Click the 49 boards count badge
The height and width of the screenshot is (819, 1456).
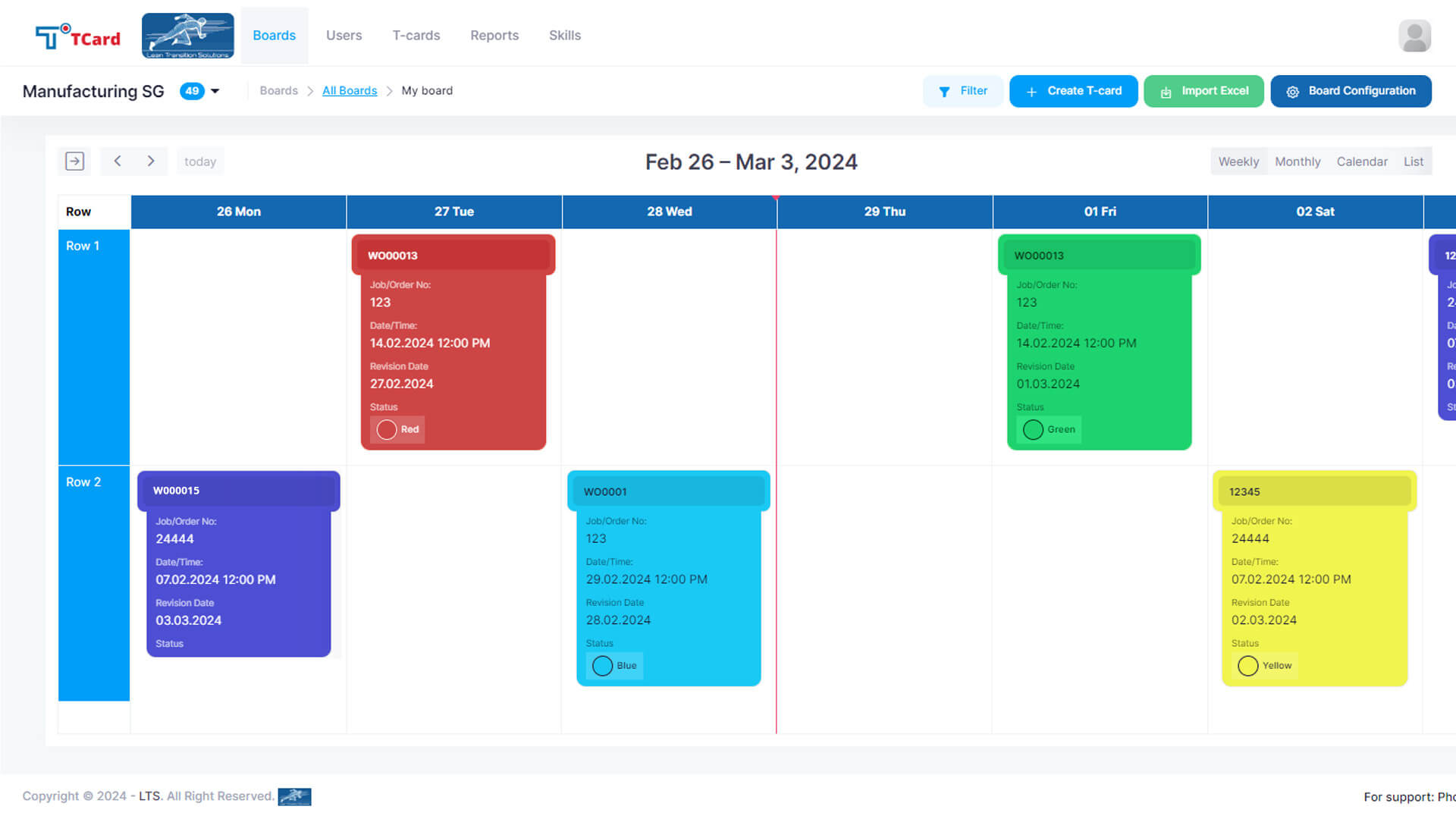[192, 91]
